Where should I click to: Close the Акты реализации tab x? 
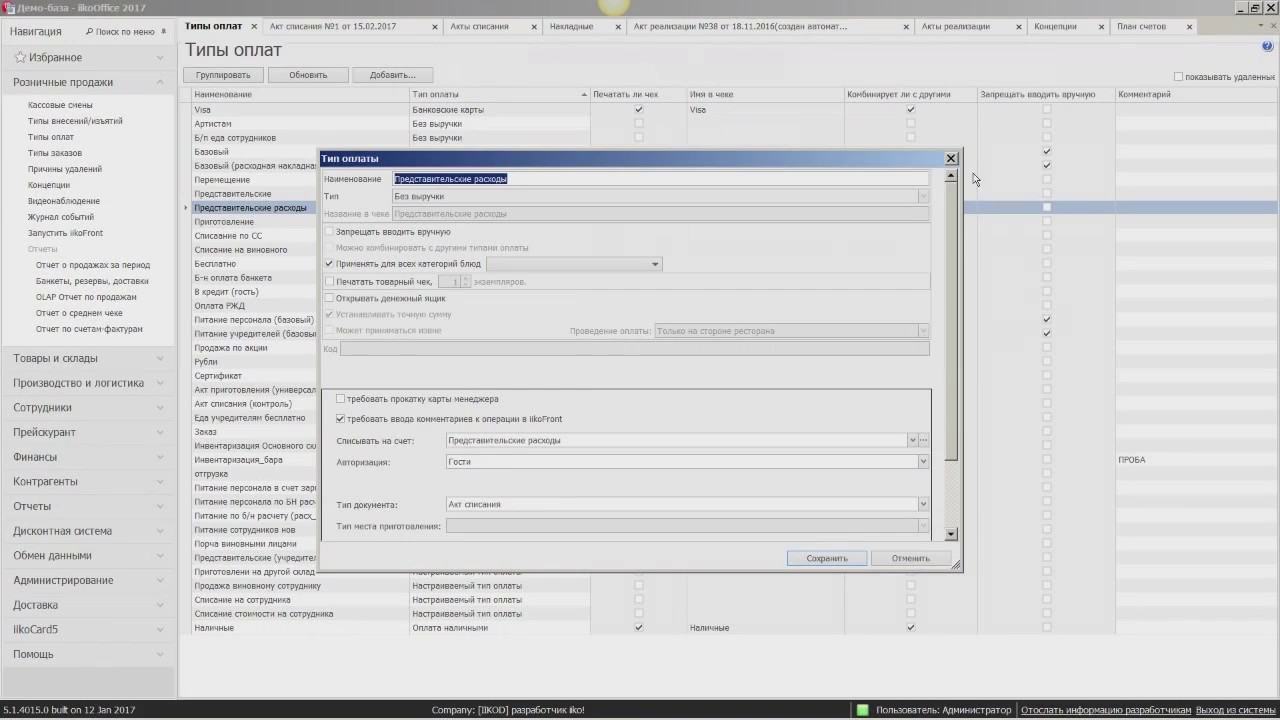1018,27
